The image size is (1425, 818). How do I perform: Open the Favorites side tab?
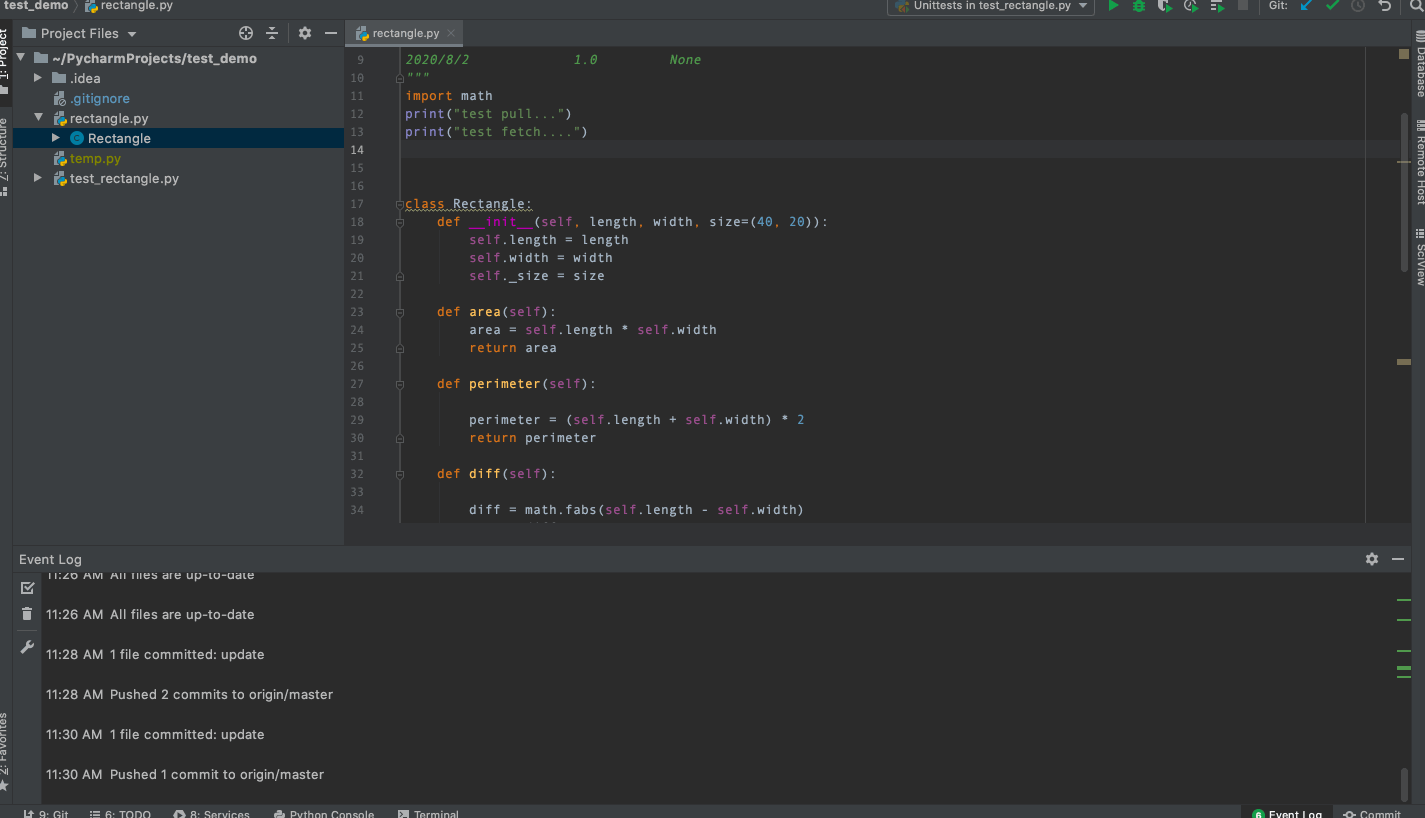coord(5,752)
